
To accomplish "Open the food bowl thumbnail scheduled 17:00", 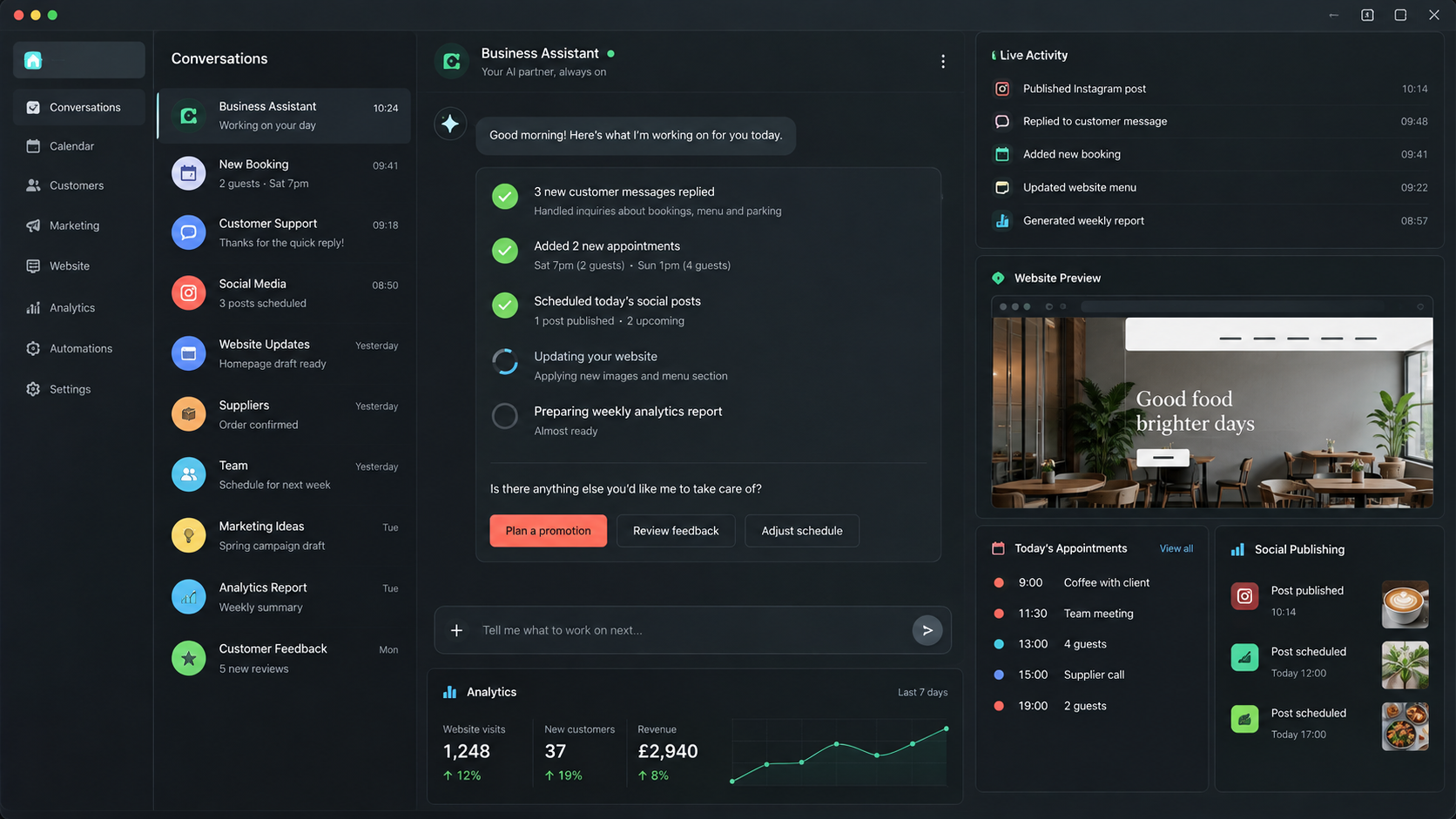I will pyautogui.click(x=1405, y=726).
